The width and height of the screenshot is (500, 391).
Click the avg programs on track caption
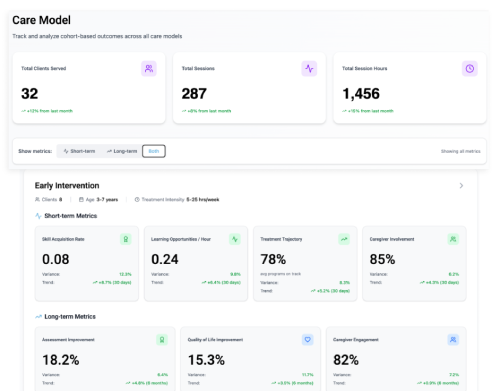click(280, 274)
